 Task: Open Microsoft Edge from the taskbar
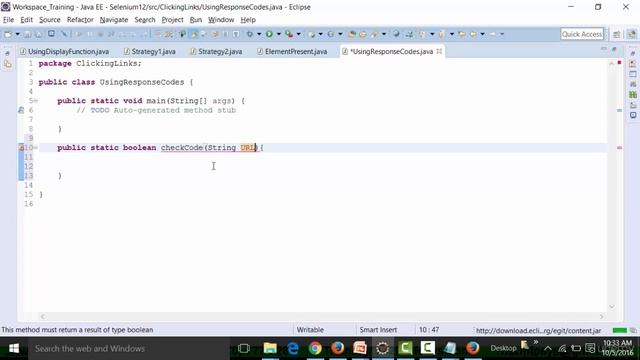(293, 348)
